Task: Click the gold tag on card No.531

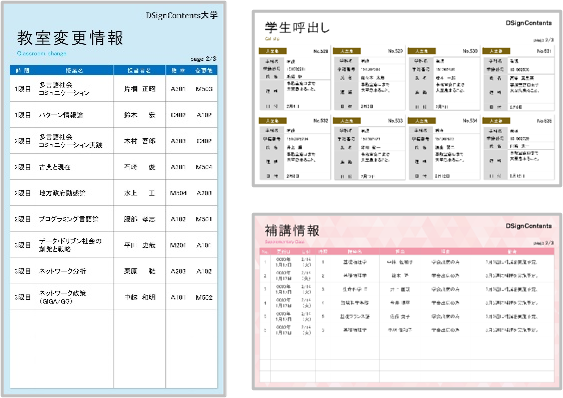Action: pos(496,51)
